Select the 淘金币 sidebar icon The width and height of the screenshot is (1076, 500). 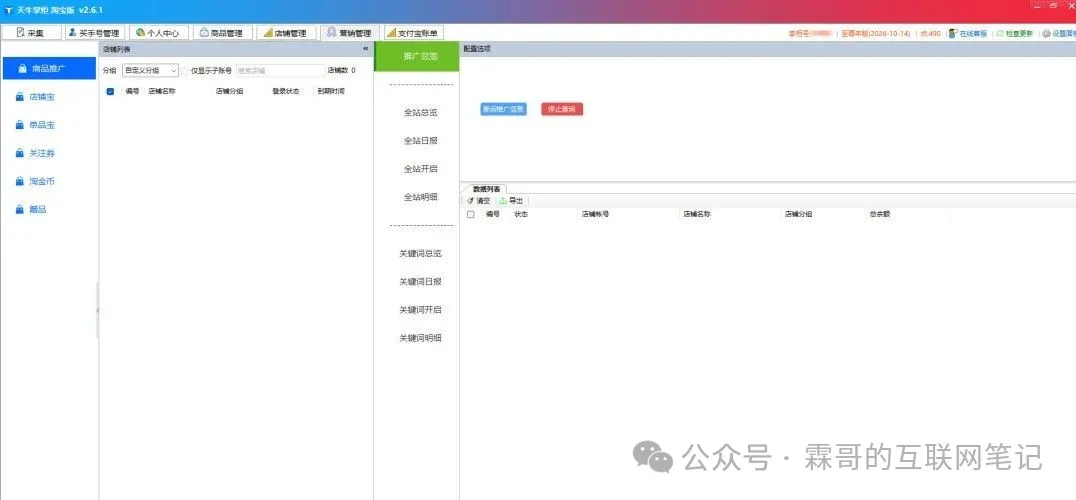click(x=20, y=182)
